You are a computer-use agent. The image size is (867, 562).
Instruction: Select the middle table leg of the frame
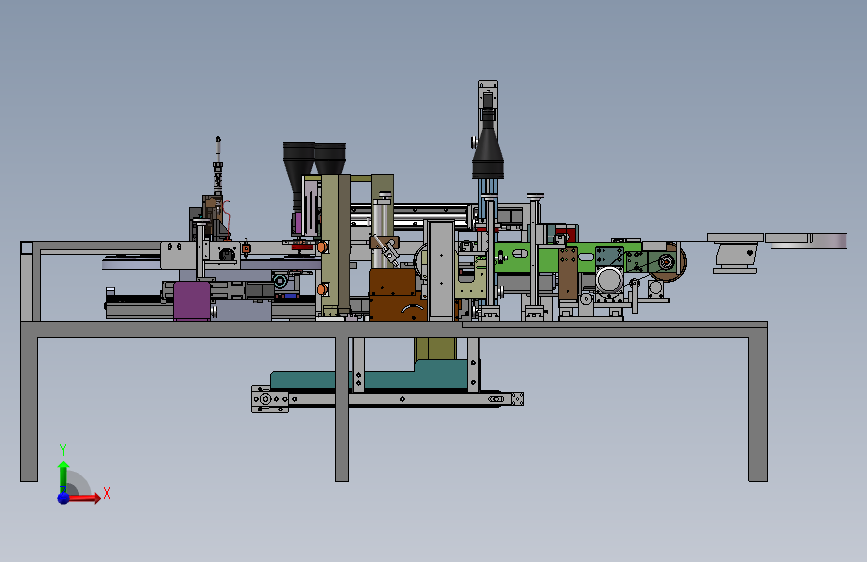[342, 408]
